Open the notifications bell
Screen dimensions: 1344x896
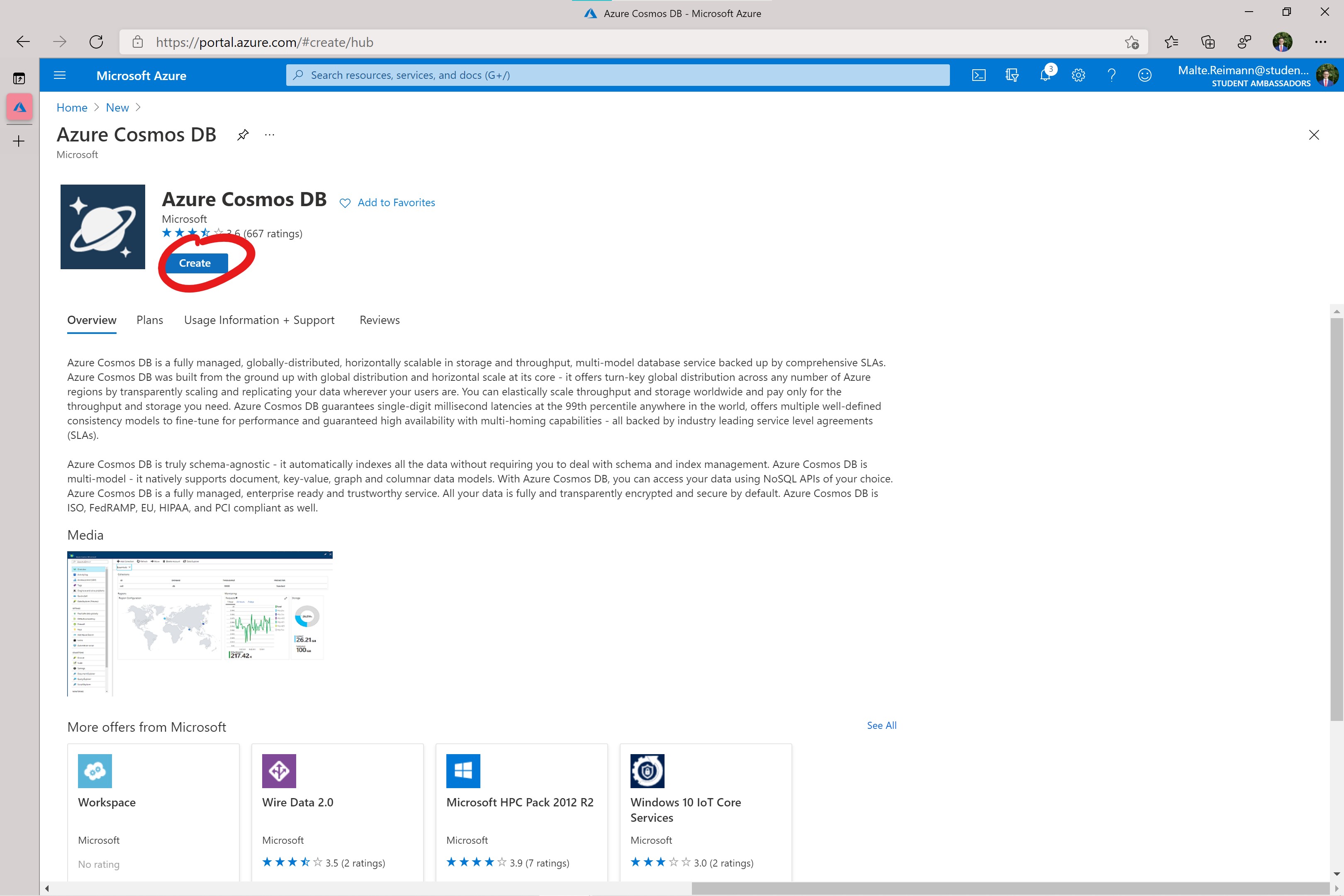pyautogui.click(x=1045, y=75)
